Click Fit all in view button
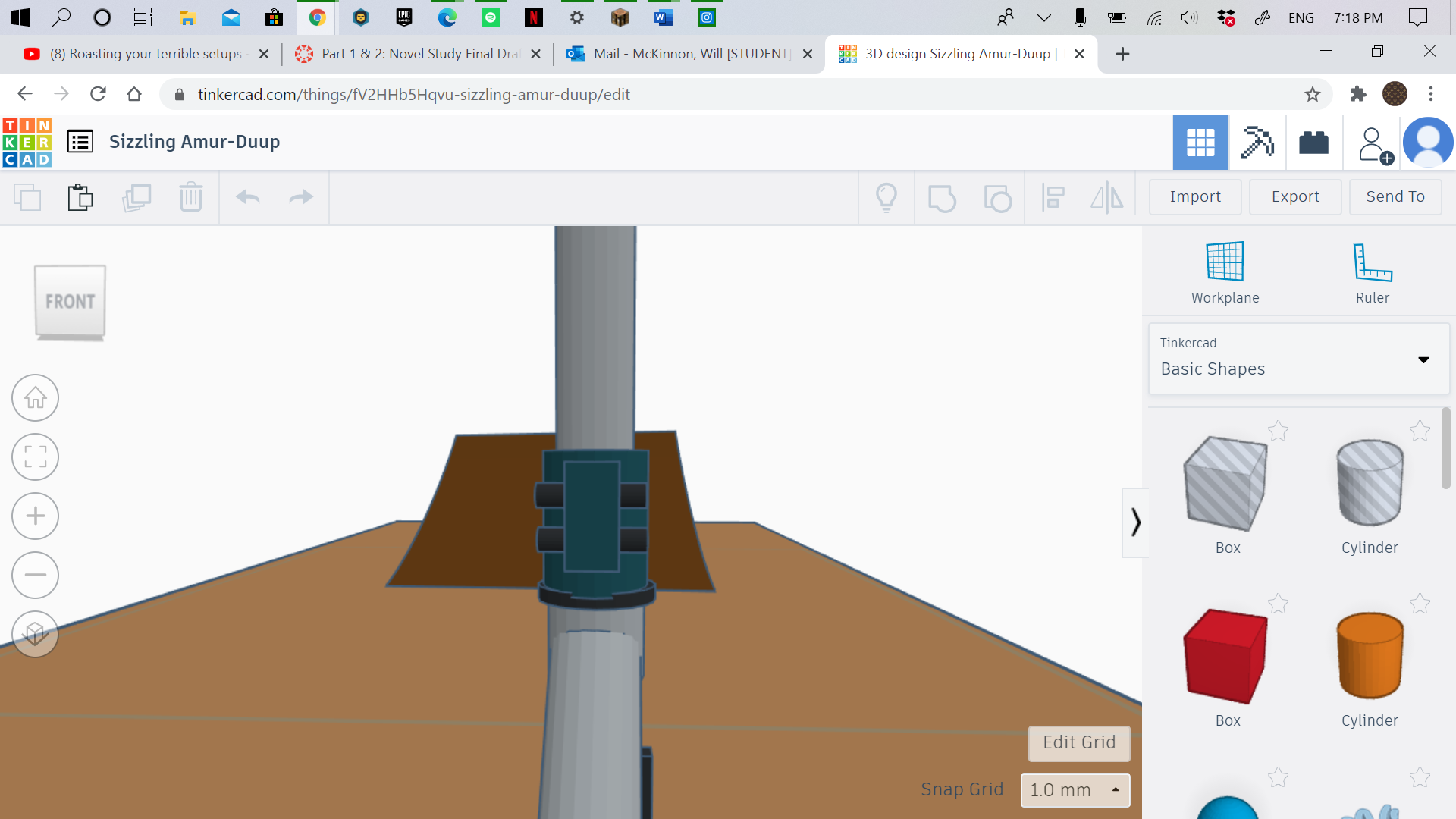 [35, 457]
